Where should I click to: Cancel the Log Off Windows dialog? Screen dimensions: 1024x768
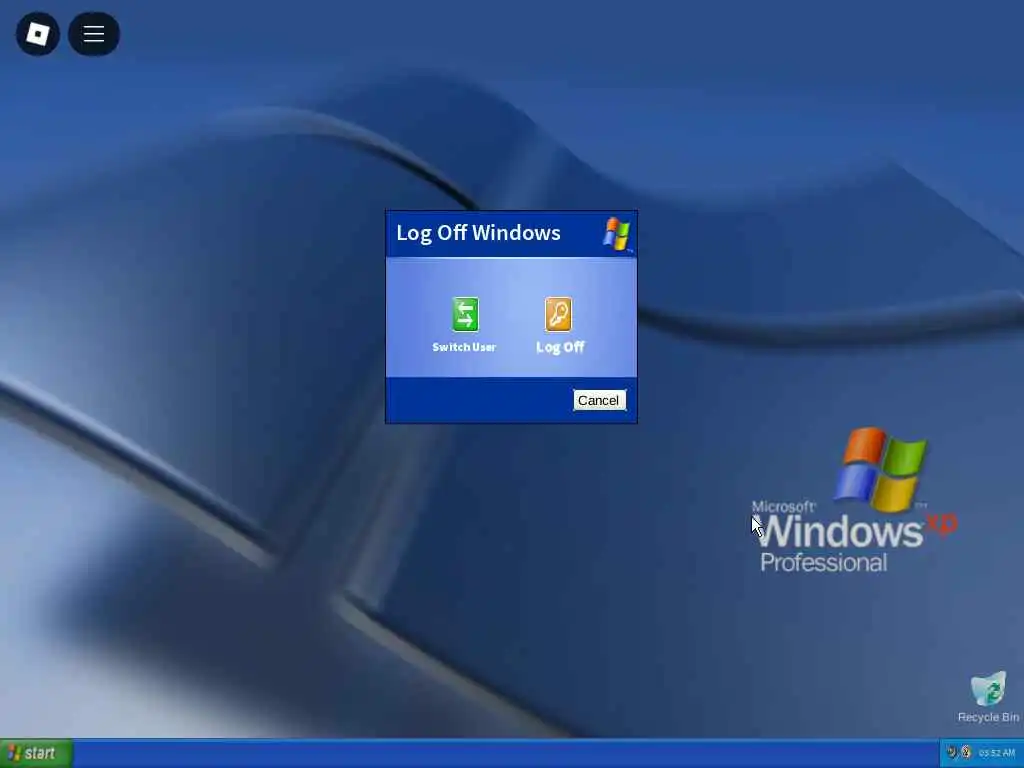599,400
